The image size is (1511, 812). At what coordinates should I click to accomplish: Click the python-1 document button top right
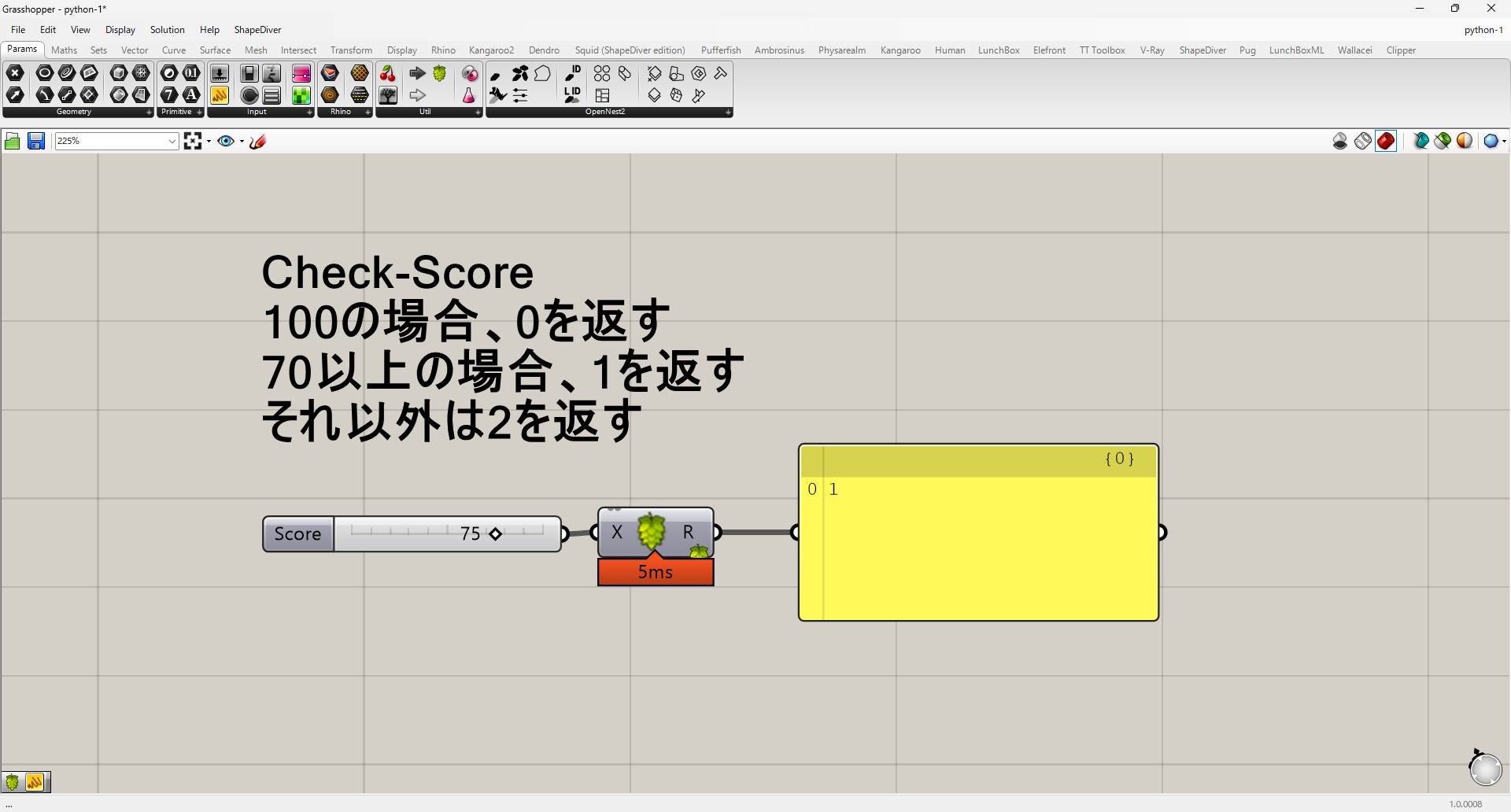tap(1483, 30)
